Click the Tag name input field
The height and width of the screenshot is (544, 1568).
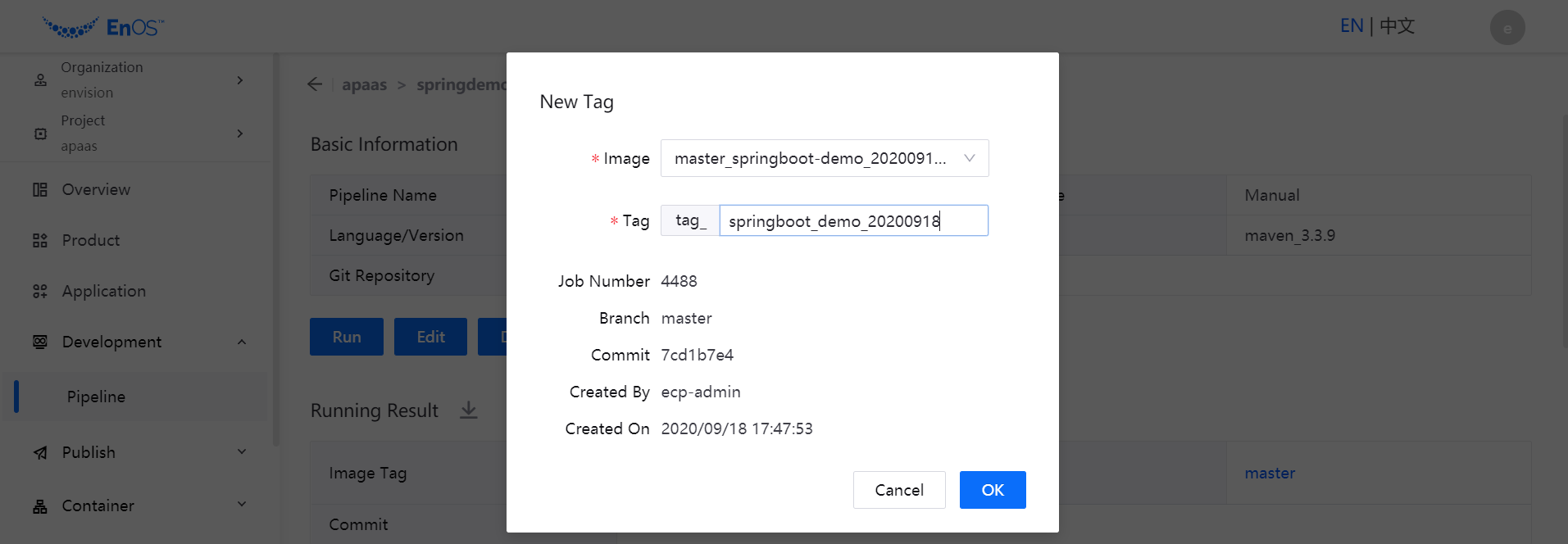pos(852,221)
